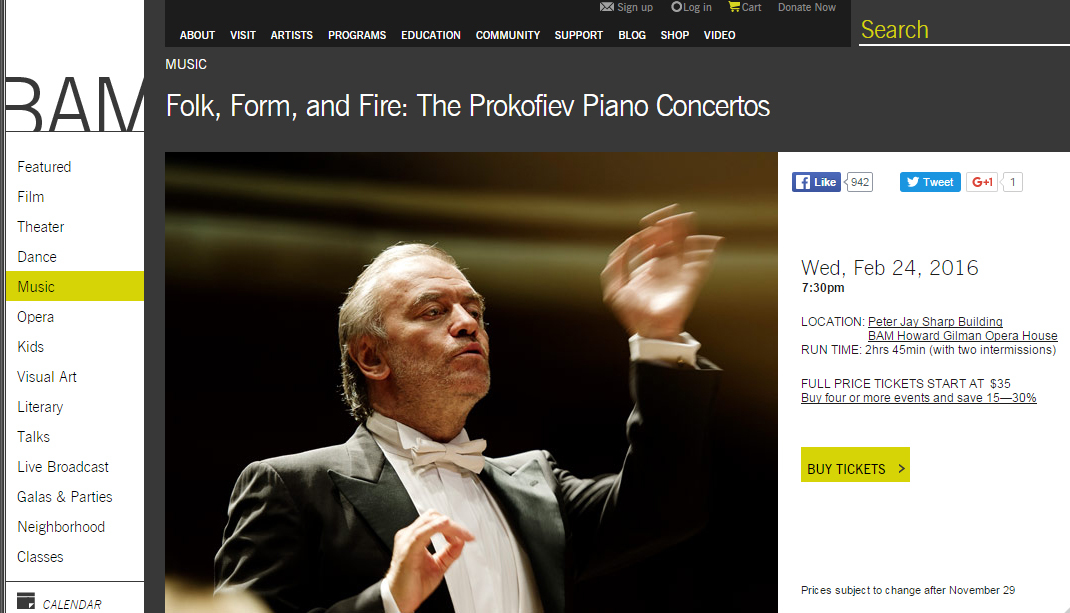1070x613 pixels.
Task: Select the ARTISTS menu item
Action: coord(291,35)
